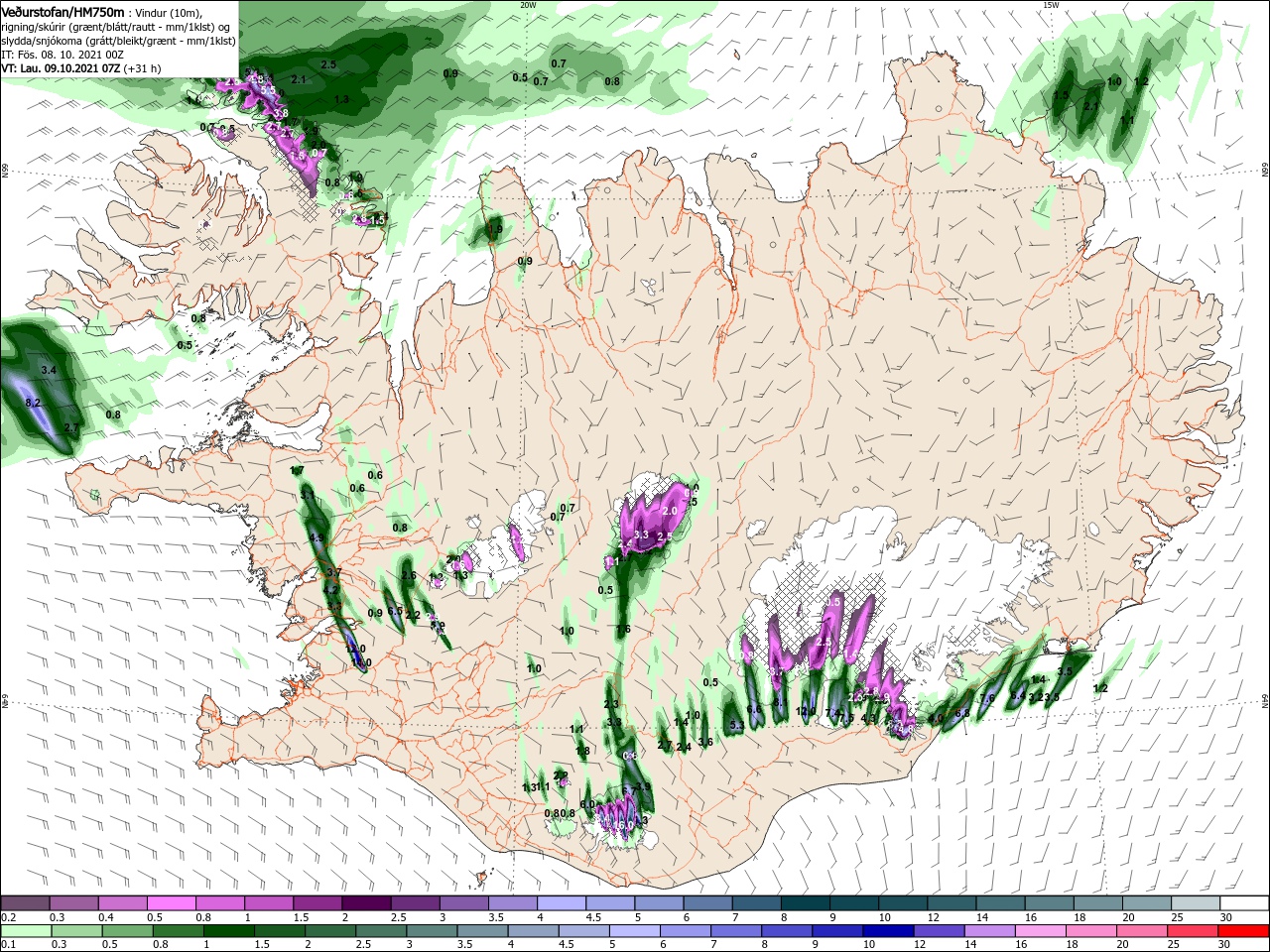Click the 'IT: Fös. 08. 10. 2021 00Z' line
The height and width of the screenshot is (952, 1270).
pos(63,55)
